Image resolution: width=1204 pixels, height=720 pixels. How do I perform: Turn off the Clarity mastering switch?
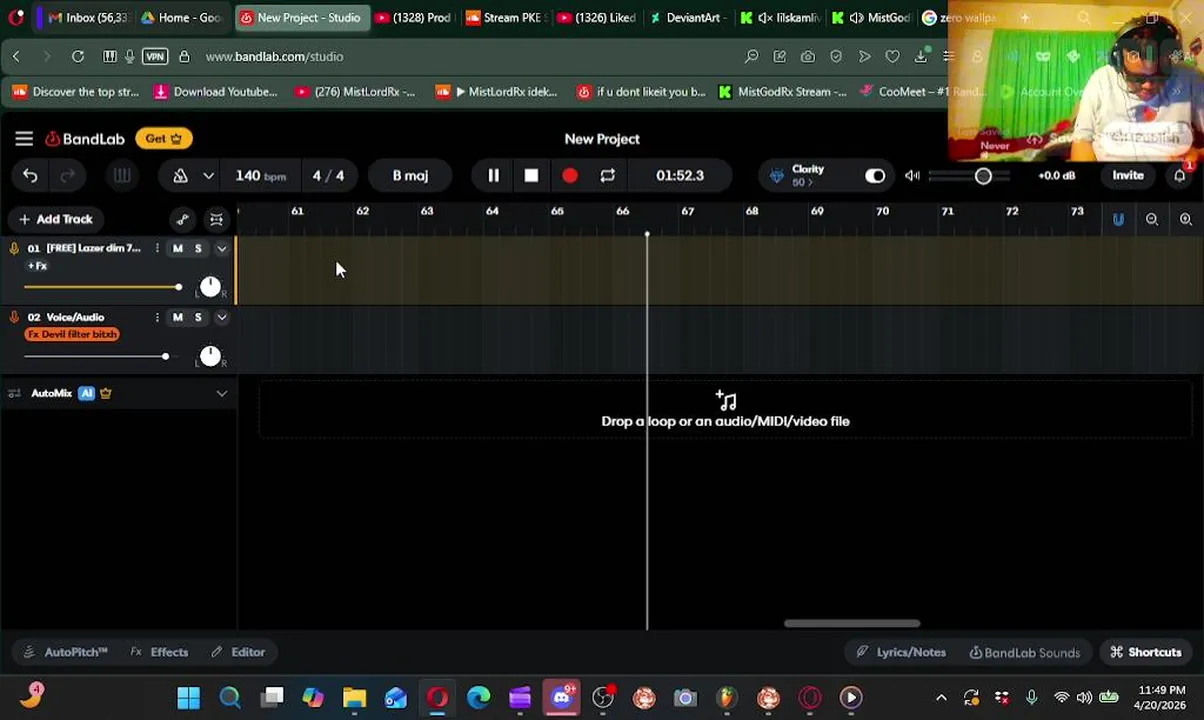[x=875, y=176]
